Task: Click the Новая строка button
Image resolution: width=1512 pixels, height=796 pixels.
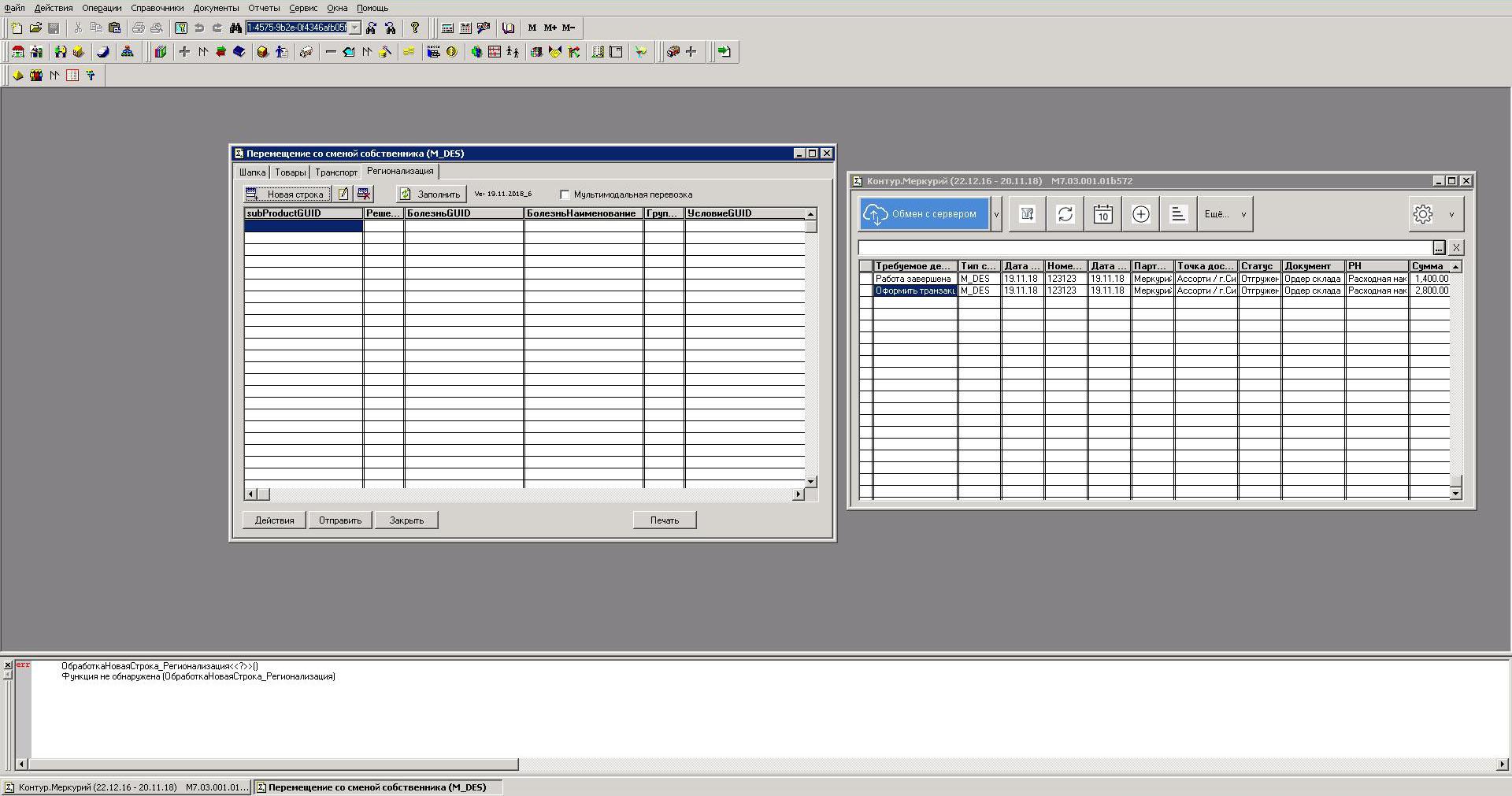Action: point(287,194)
